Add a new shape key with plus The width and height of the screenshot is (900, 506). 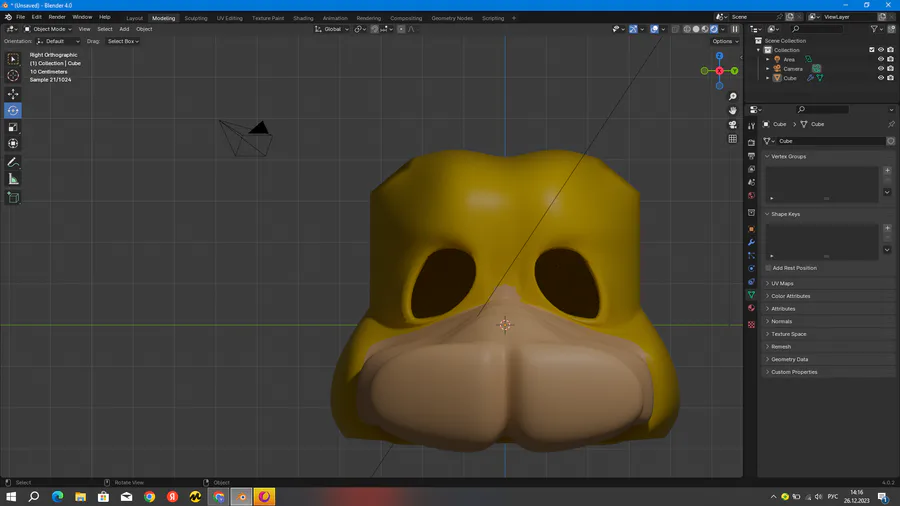(x=887, y=228)
